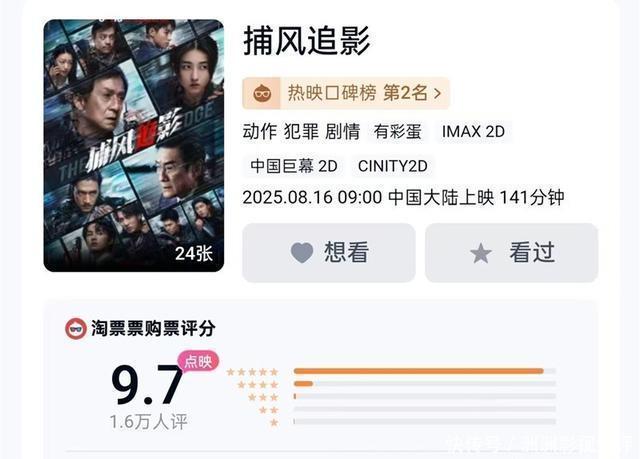Tap the star icon on 看过
This screenshot has width=640, height=459.
pos(481,253)
